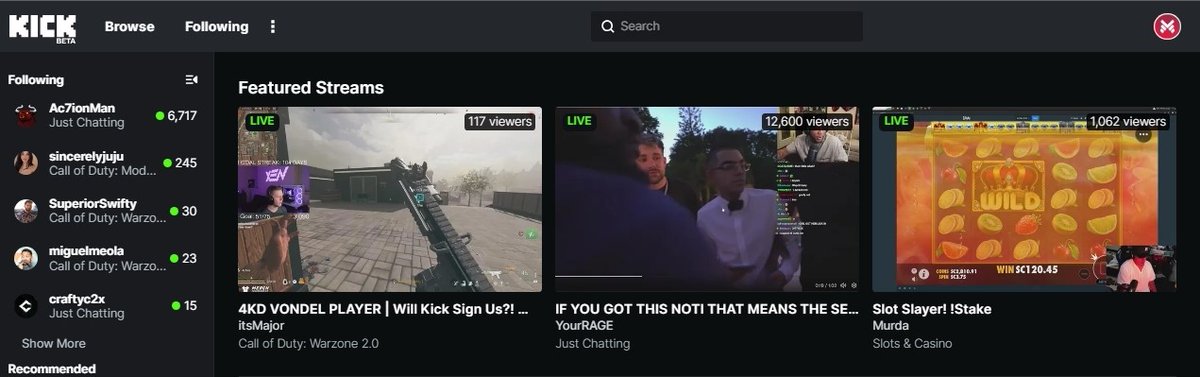Open the YourRAGE stream thumbnail
Screen dimensions: 1200x377
click(x=707, y=199)
